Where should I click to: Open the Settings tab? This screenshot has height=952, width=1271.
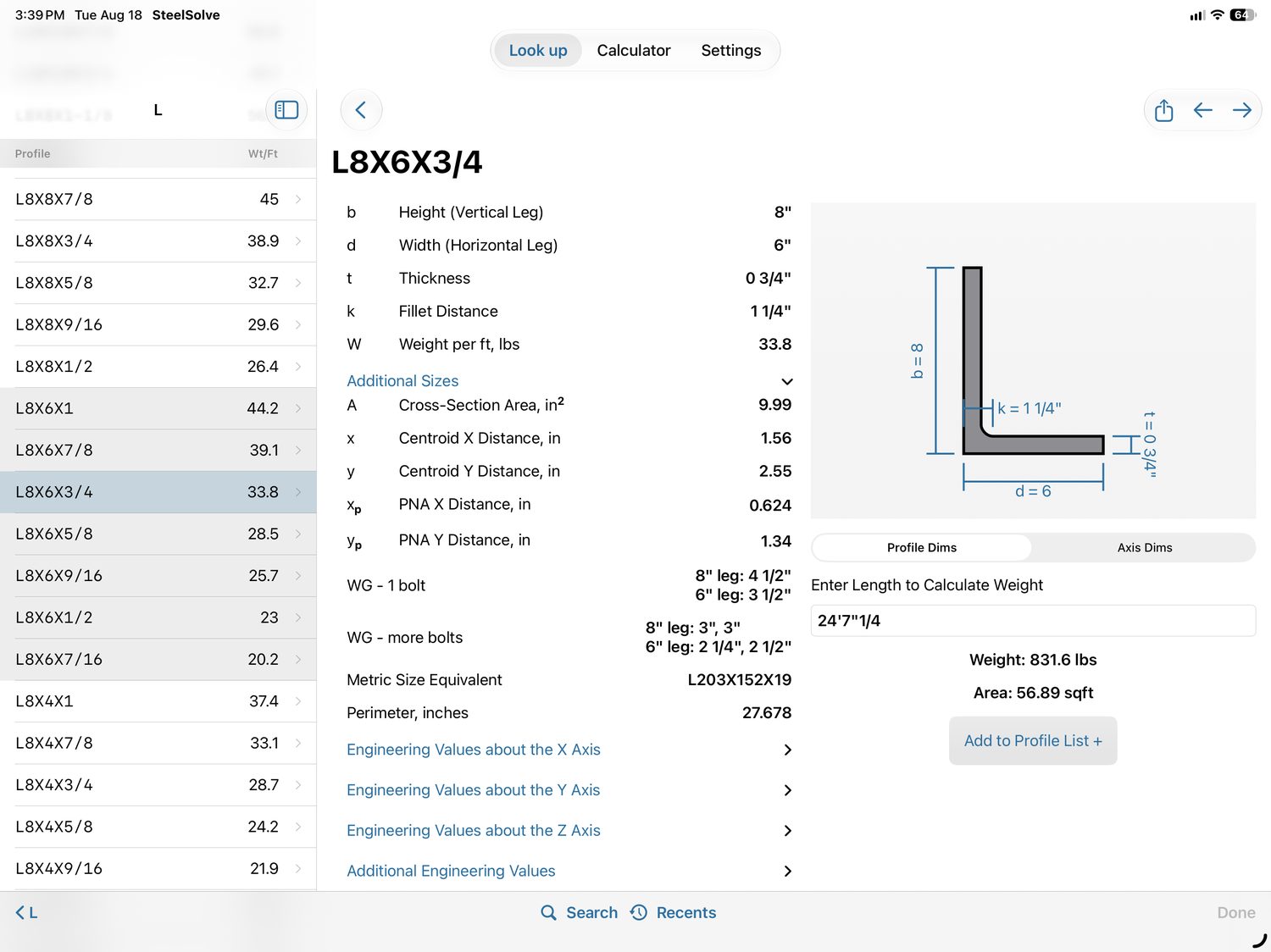[731, 50]
